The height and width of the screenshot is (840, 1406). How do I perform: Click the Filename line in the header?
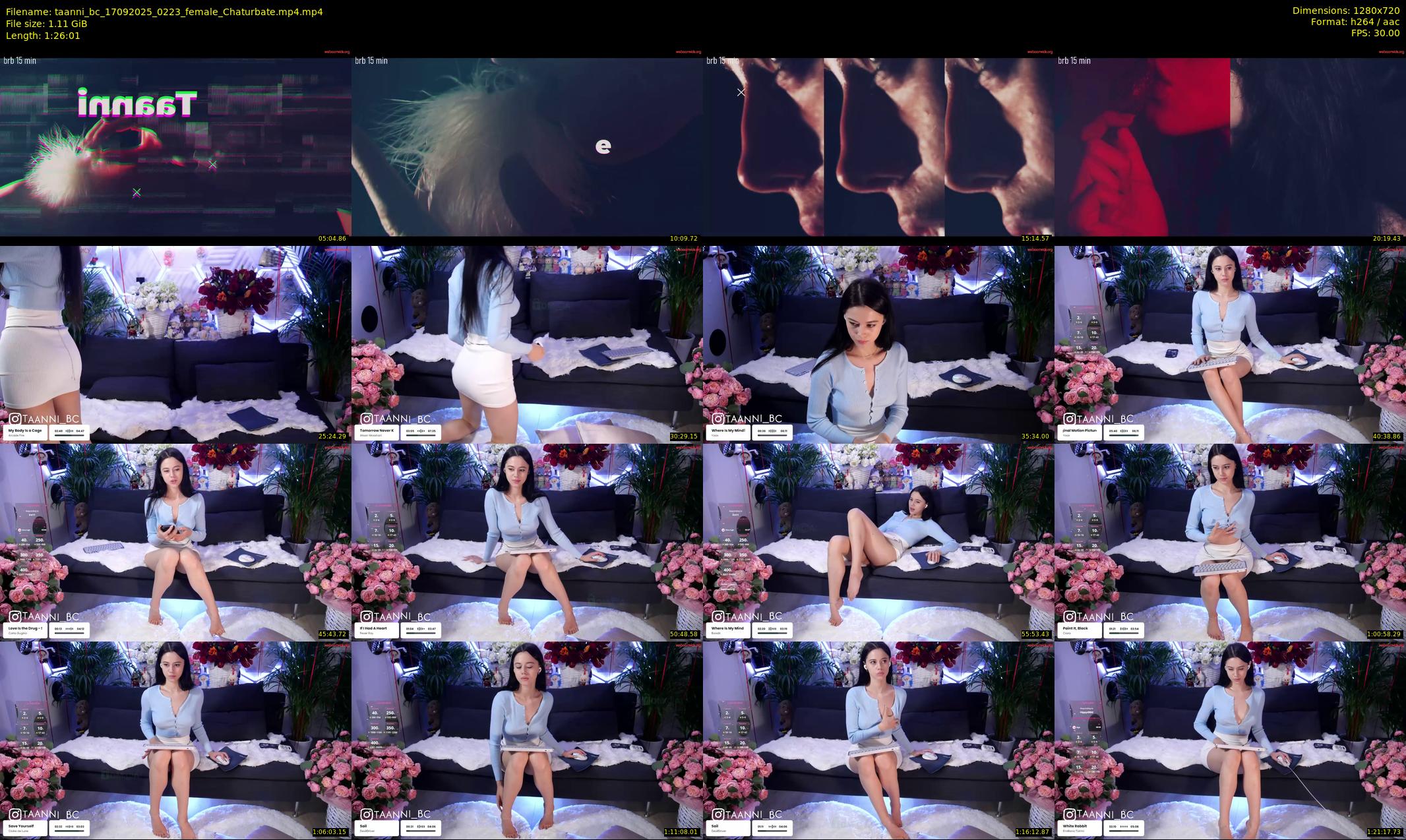pos(164,12)
